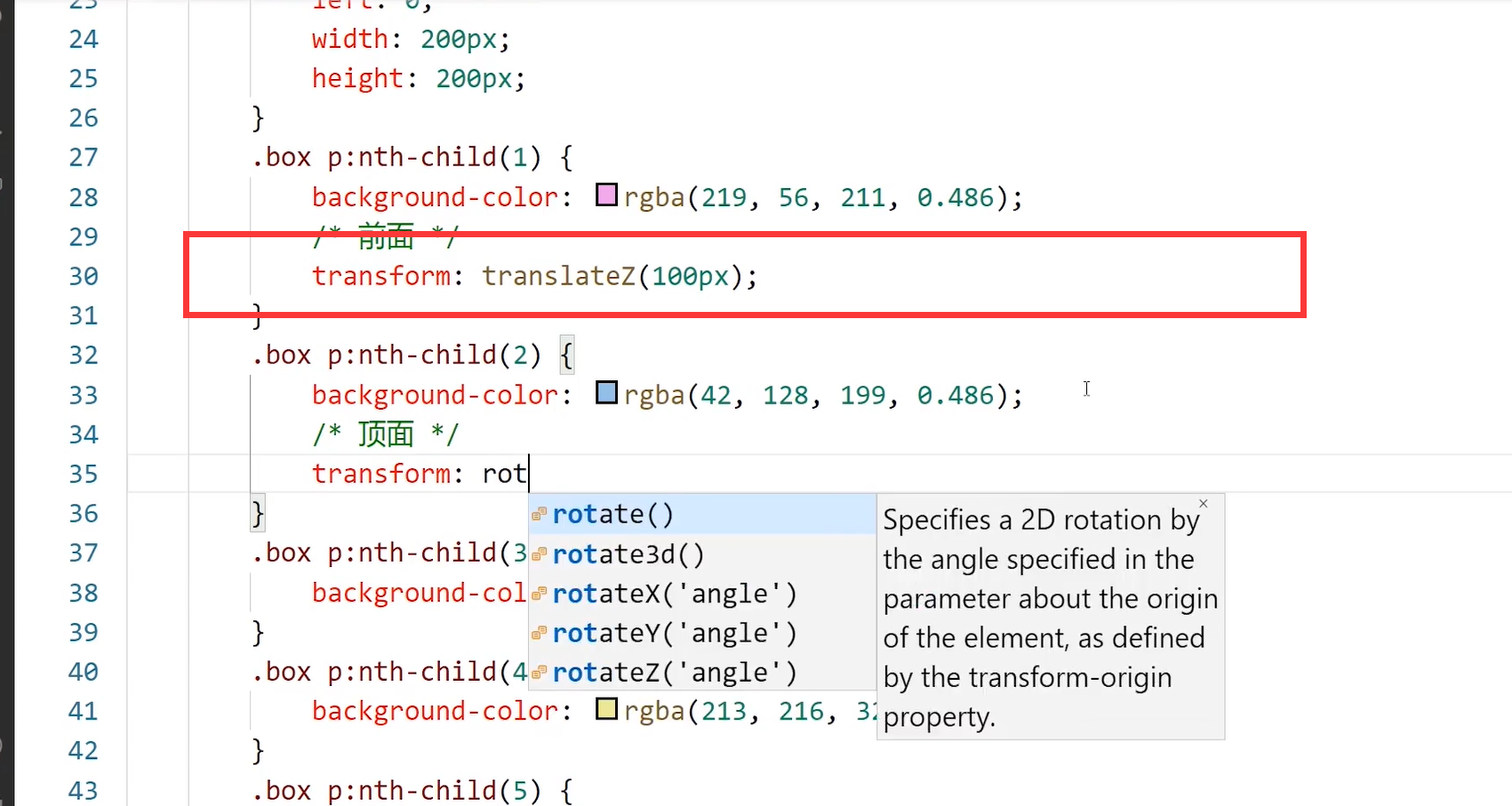Click line number 39 in gutter

(x=84, y=633)
